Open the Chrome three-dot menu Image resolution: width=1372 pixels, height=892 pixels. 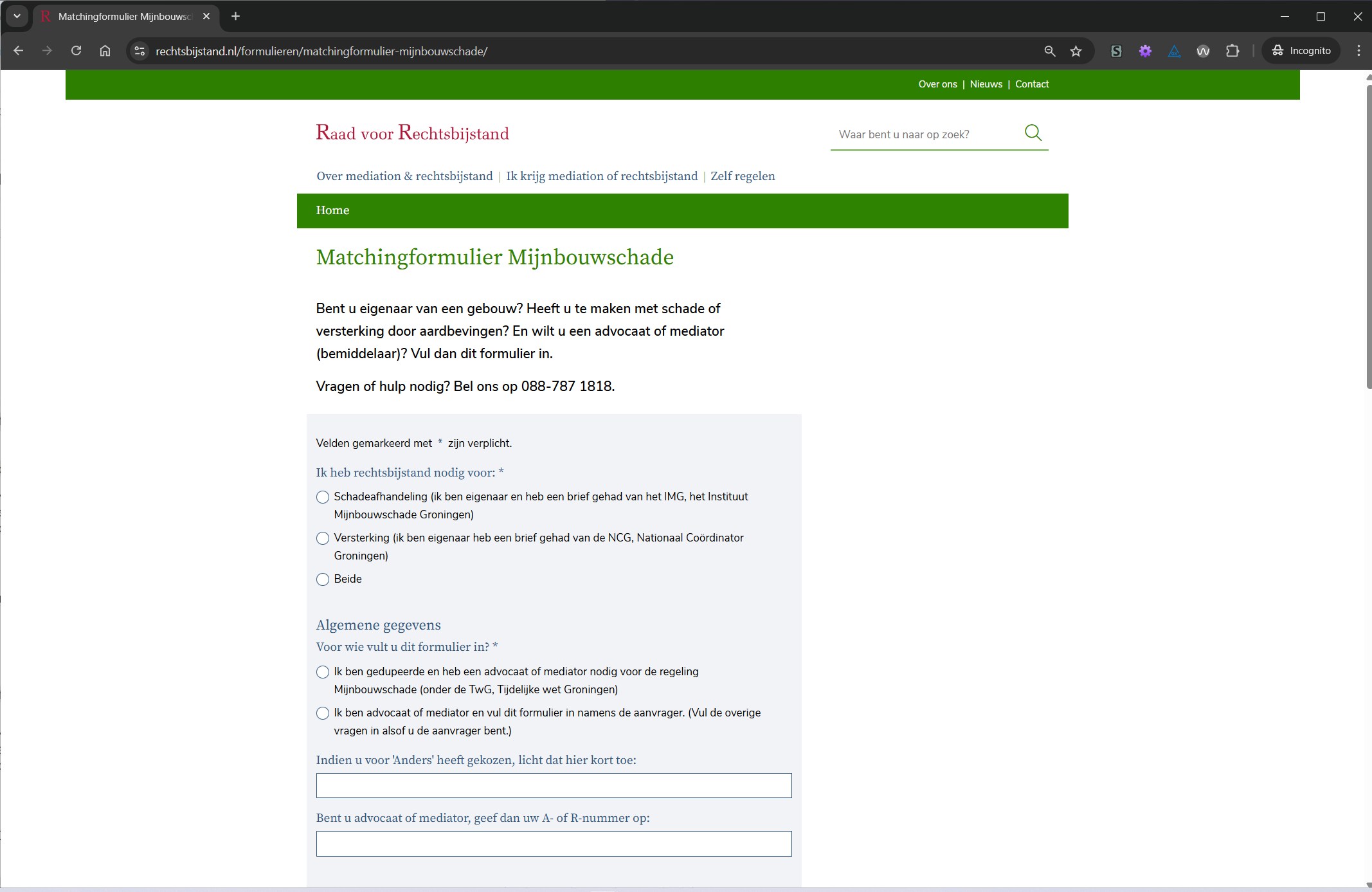click(1358, 51)
